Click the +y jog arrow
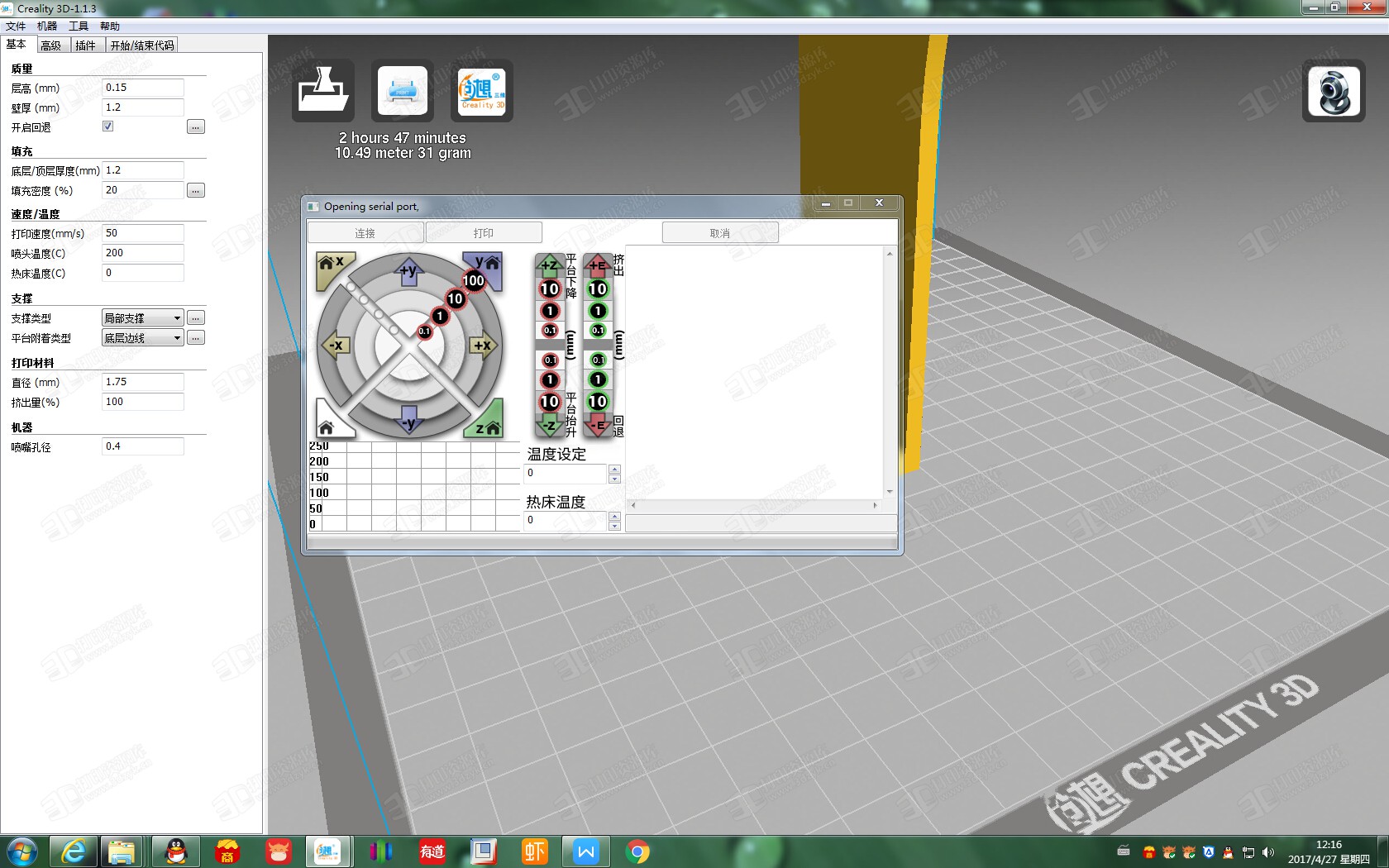This screenshot has height=868, width=1389. click(409, 271)
